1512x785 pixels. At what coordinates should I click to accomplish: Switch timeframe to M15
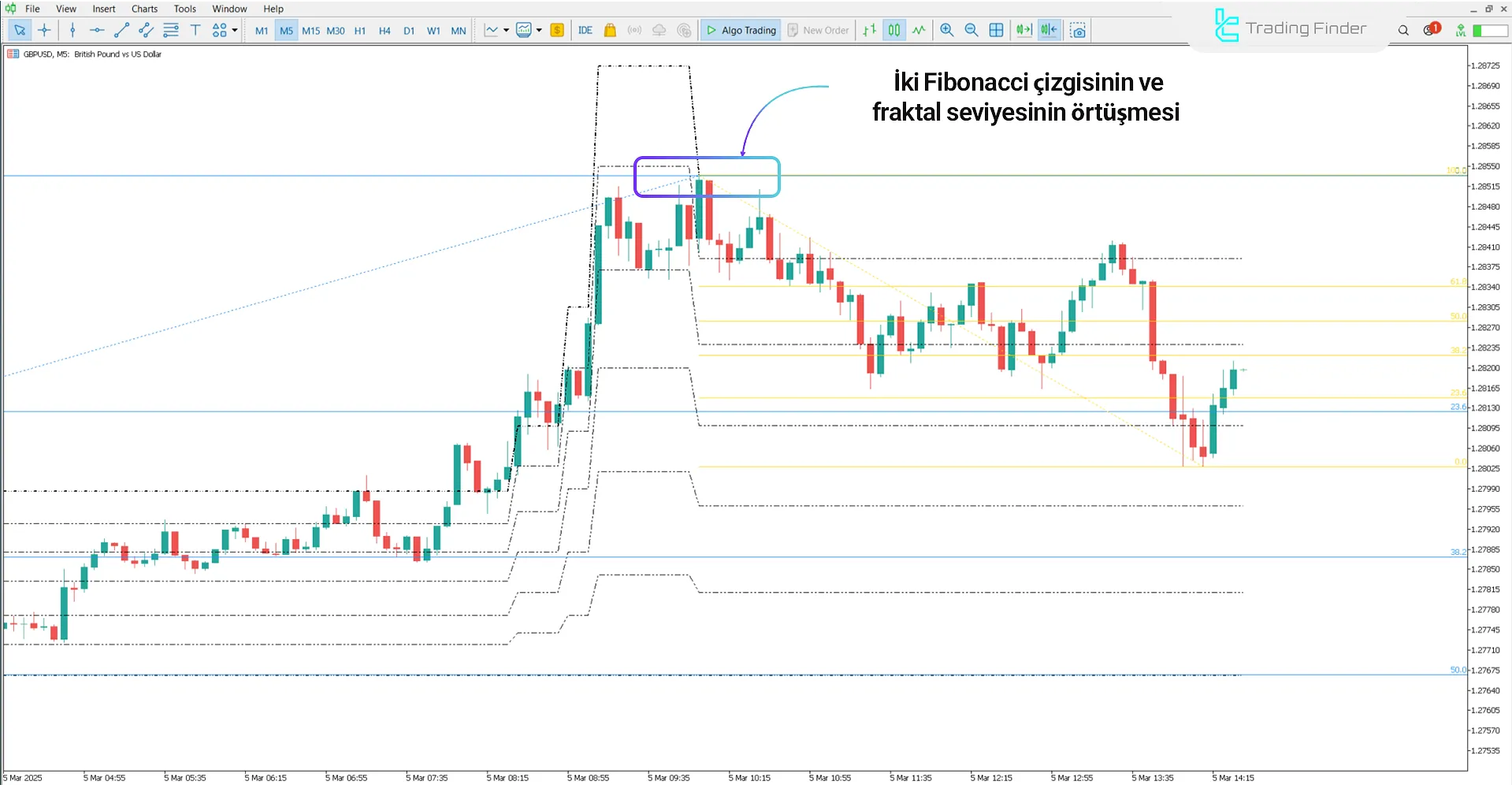[310, 31]
